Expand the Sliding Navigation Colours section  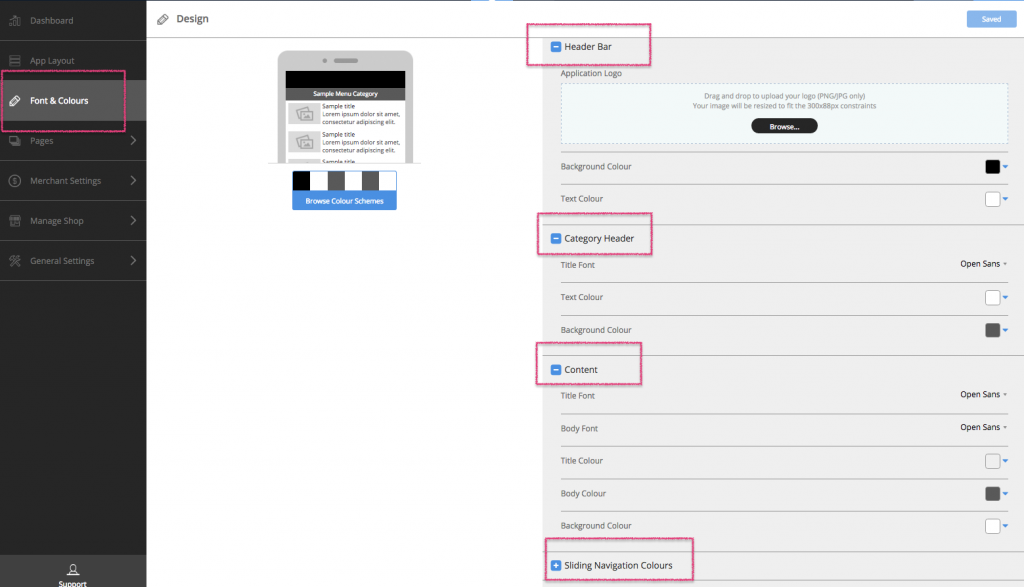point(556,565)
